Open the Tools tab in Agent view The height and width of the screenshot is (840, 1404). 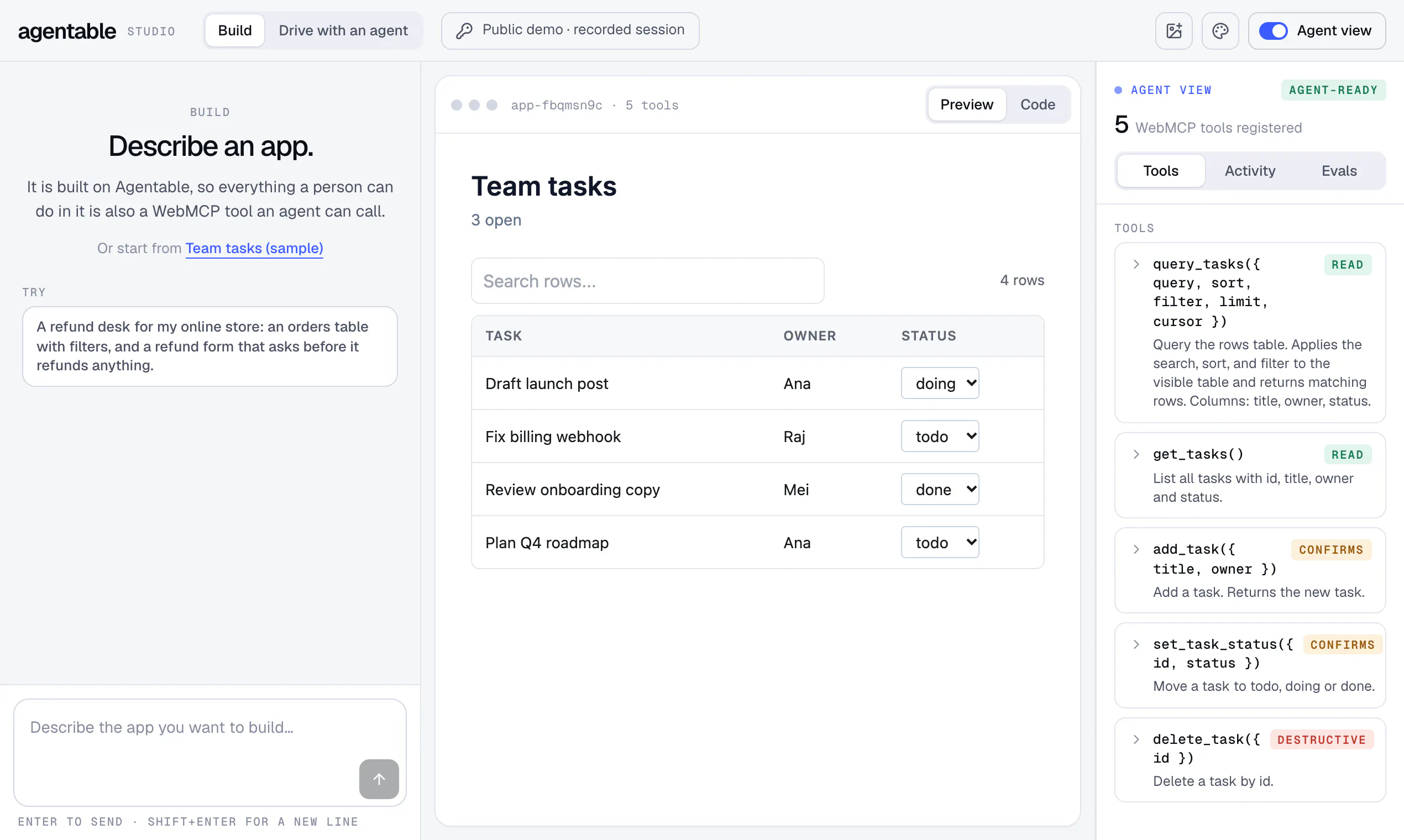(1161, 171)
